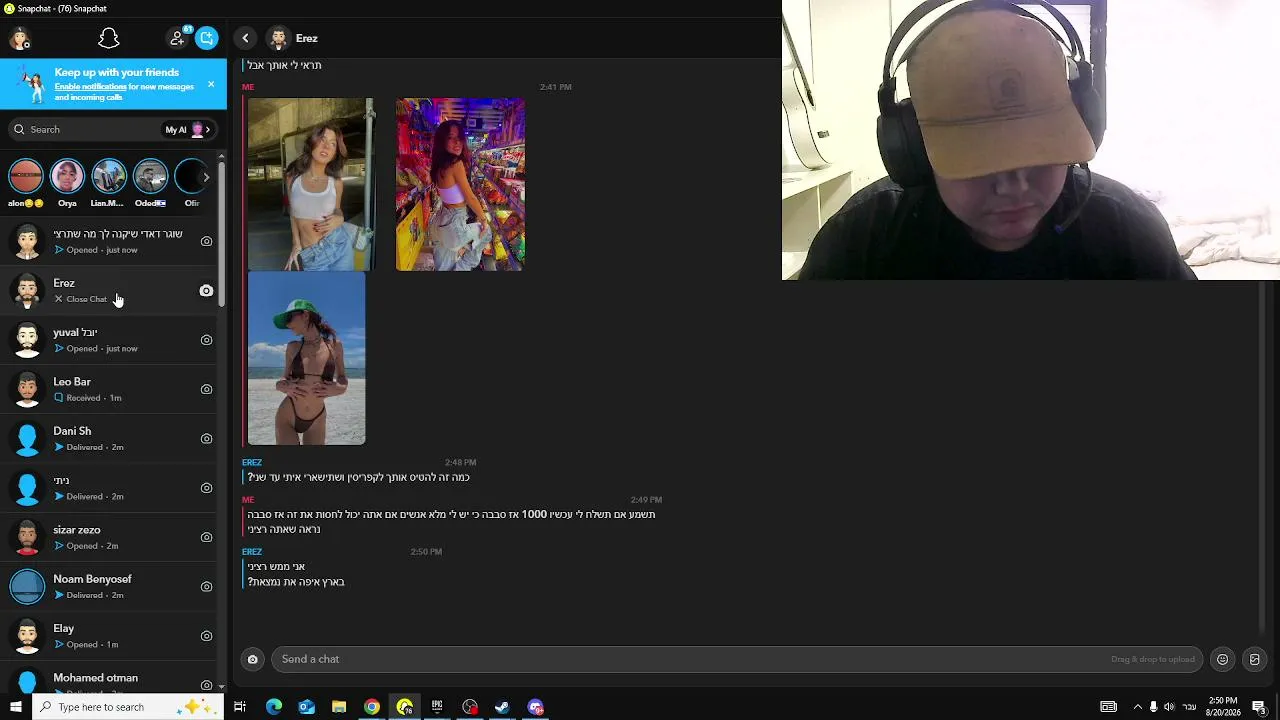Open camera icon in the sizar zezo row
The width and height of the screenshot is (1280, 720).
[206, 537]
